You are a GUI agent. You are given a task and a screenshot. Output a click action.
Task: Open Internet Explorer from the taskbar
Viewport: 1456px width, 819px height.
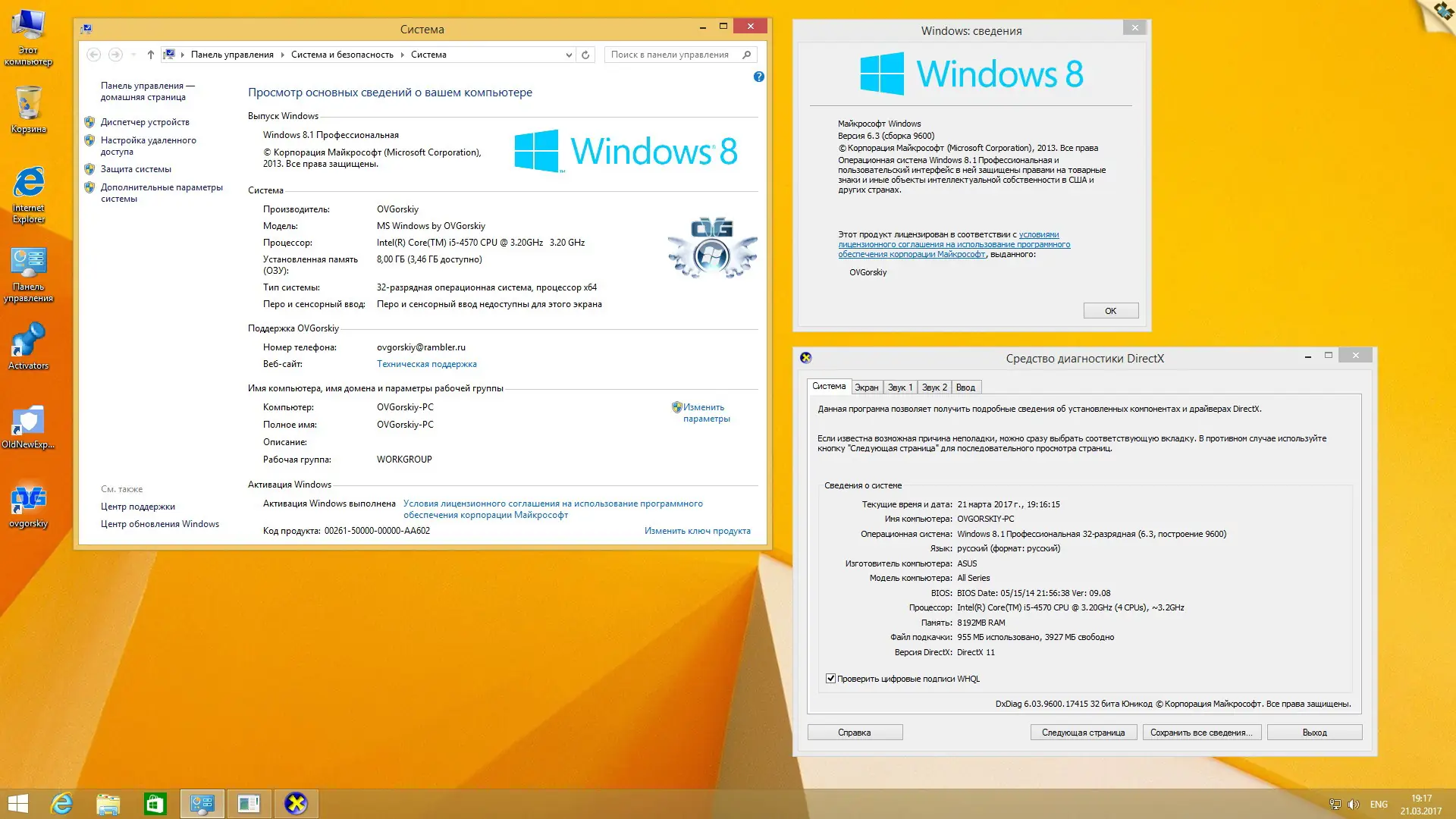point(61,804)
